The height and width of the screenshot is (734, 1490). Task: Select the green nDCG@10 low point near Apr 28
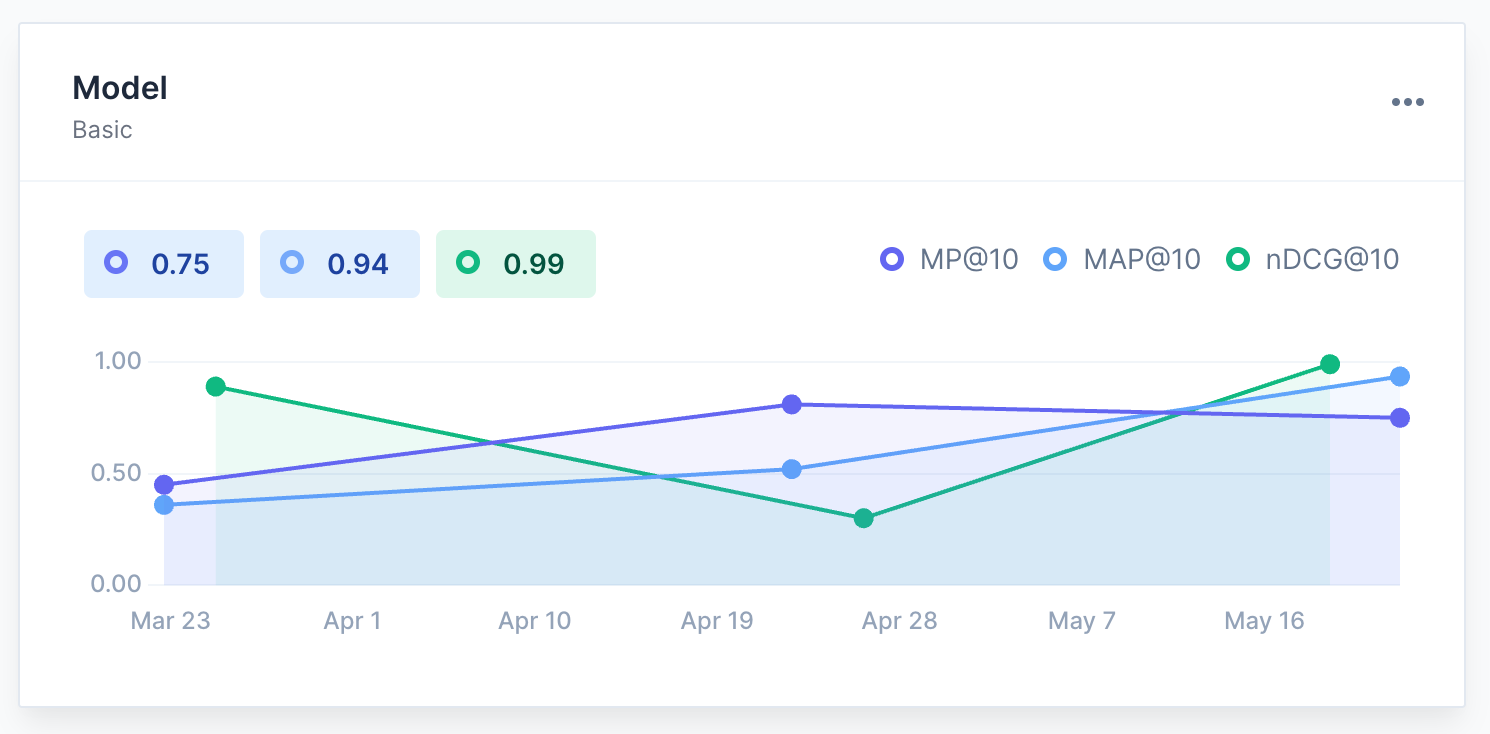tap(864, 519)
